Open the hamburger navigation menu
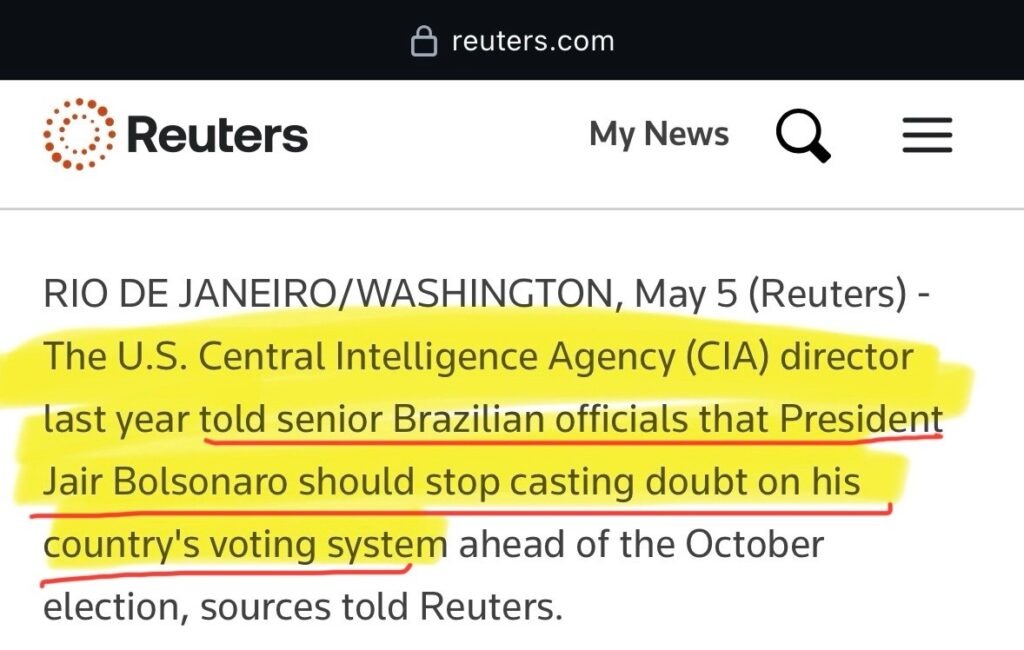The image size is (1024, 650). pos(927,135)
